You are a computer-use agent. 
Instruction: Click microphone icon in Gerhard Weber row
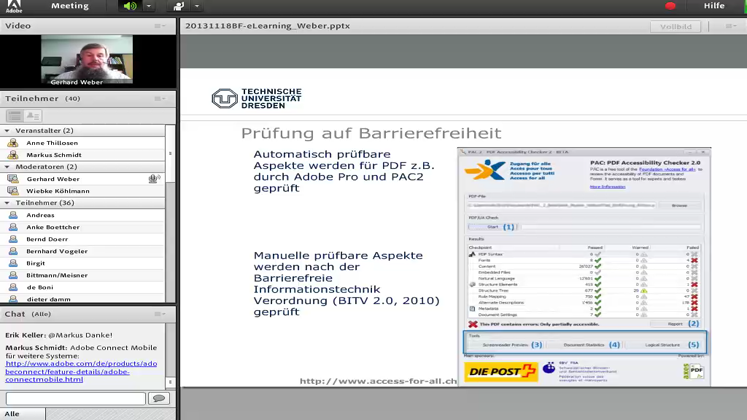[x=154, y=179]
